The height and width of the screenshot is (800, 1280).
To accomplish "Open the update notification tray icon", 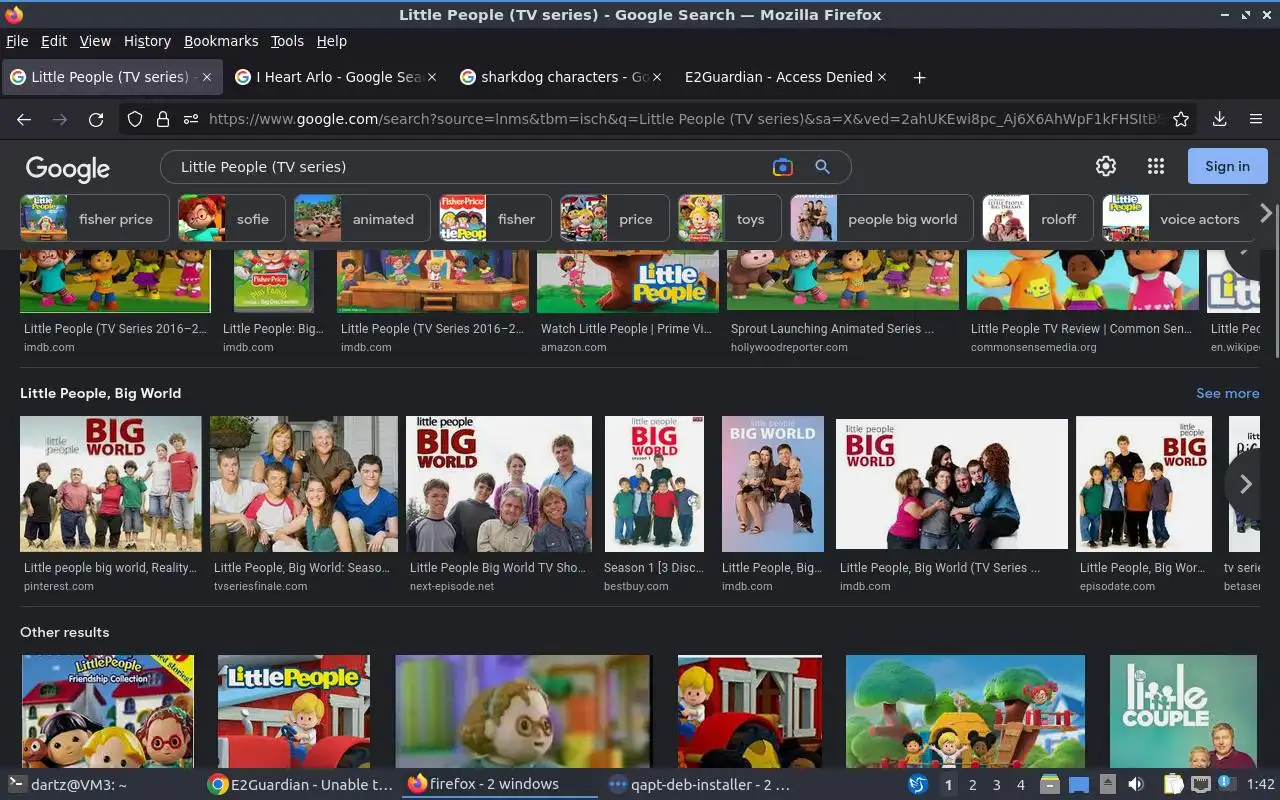I will tap(1226, 784).
